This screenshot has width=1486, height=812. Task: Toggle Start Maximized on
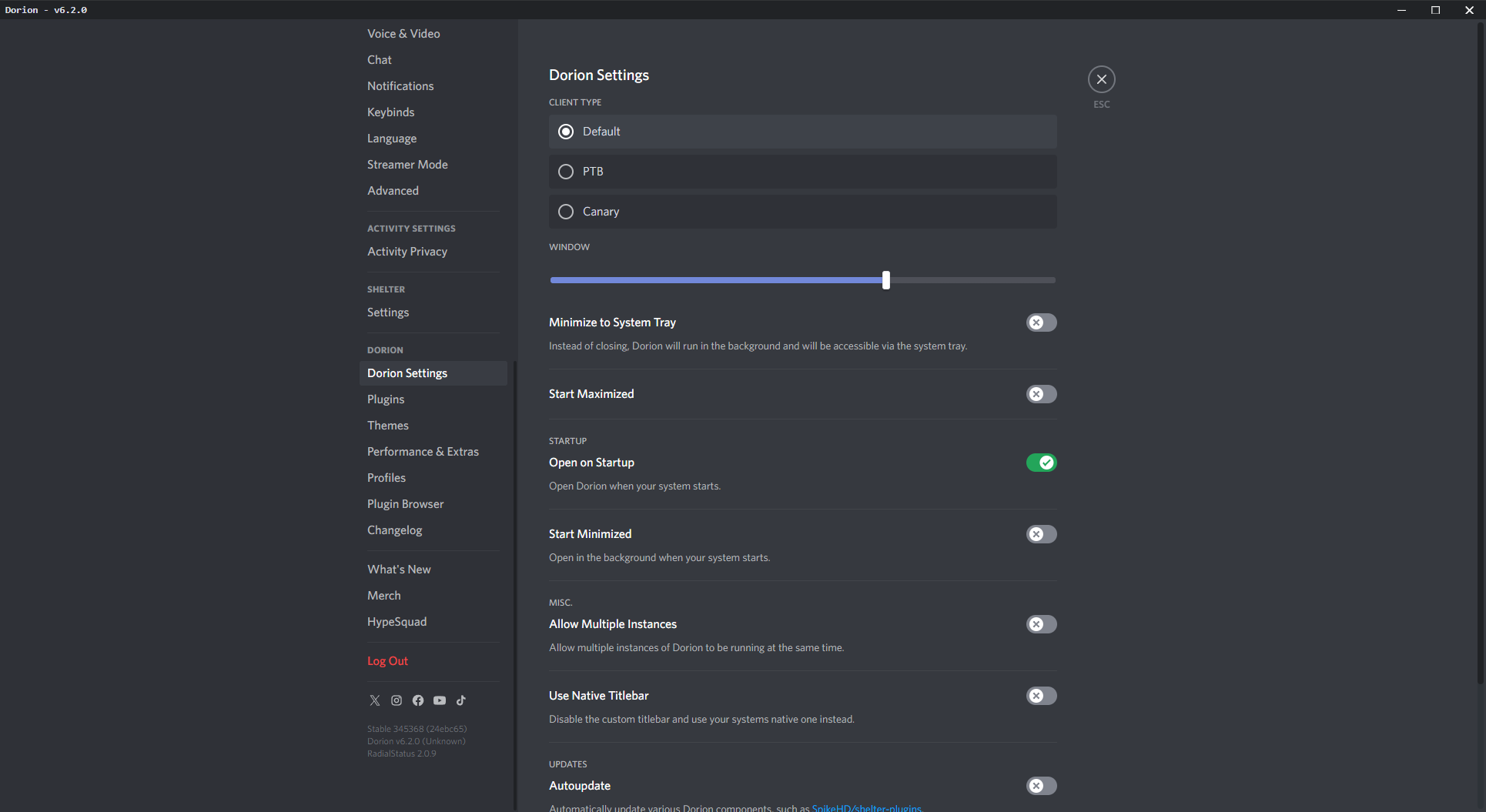click(x=1041, y=394)
